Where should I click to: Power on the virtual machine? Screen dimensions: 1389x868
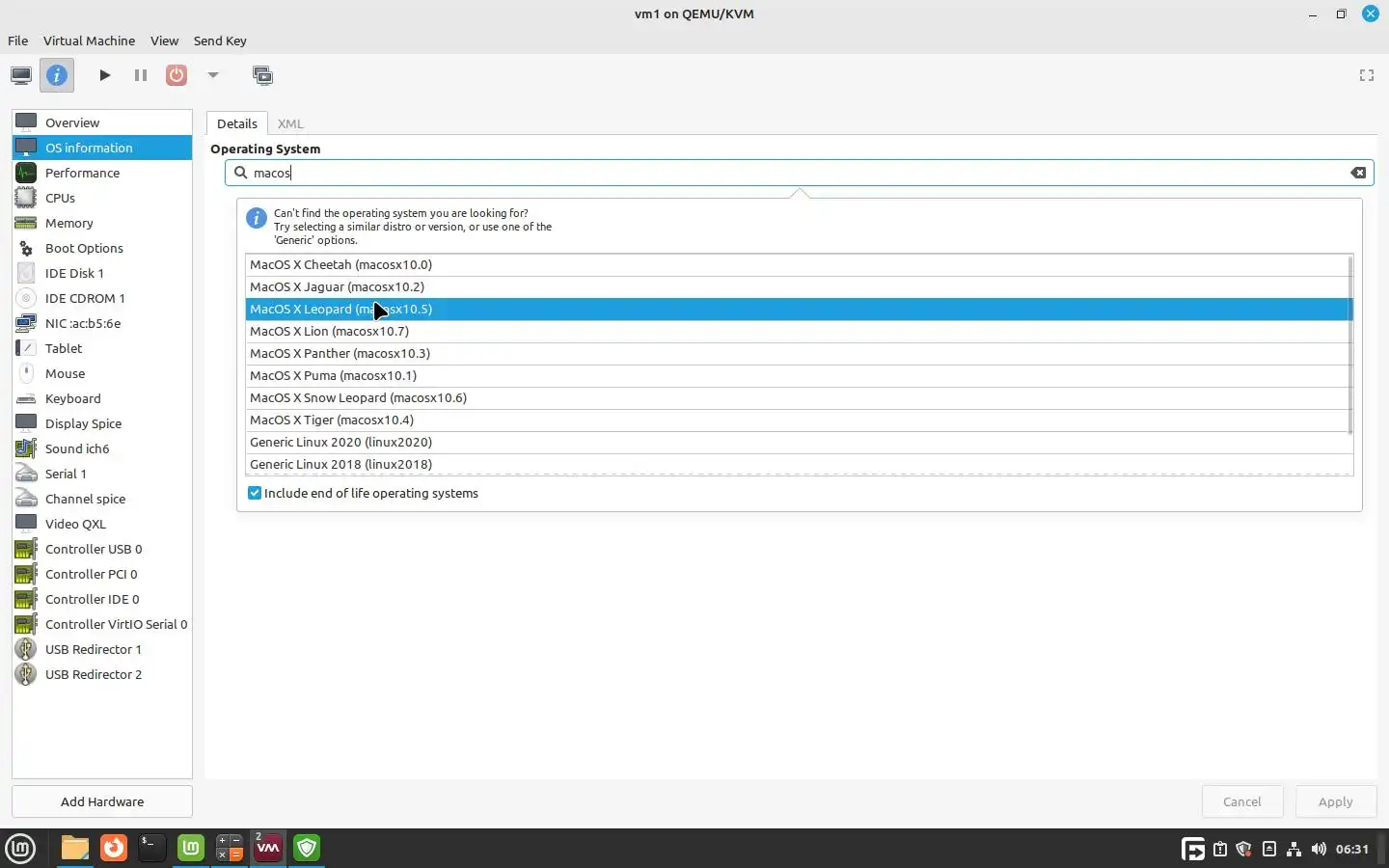(105, 75)
